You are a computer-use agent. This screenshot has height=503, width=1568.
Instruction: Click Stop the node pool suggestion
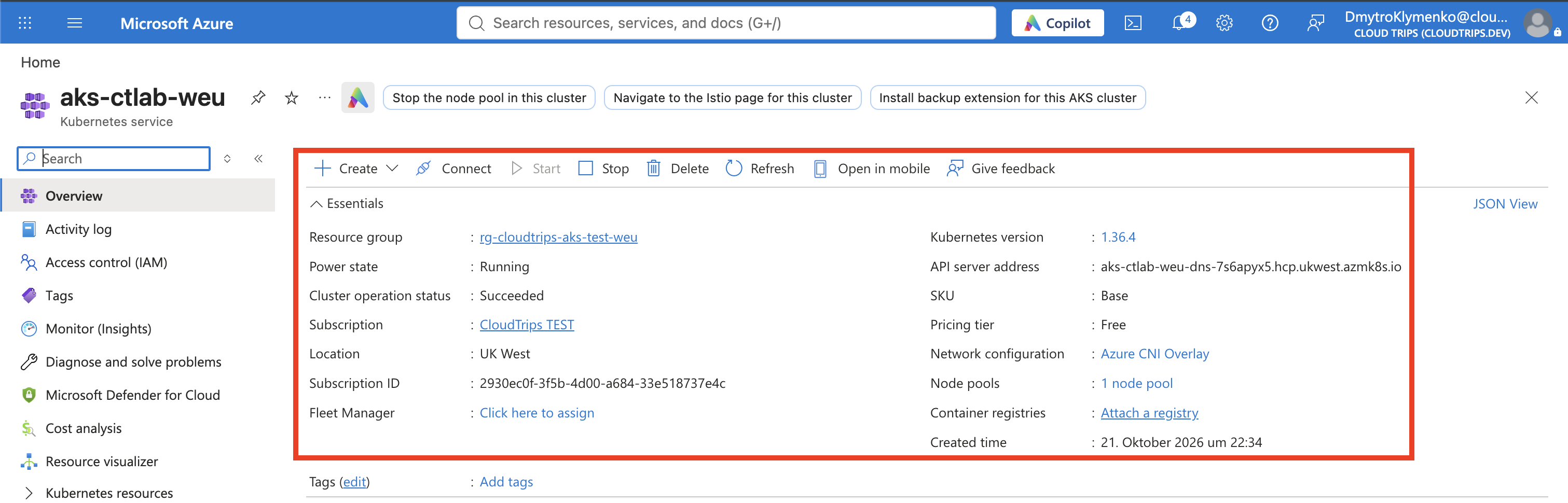click(489, 98)
